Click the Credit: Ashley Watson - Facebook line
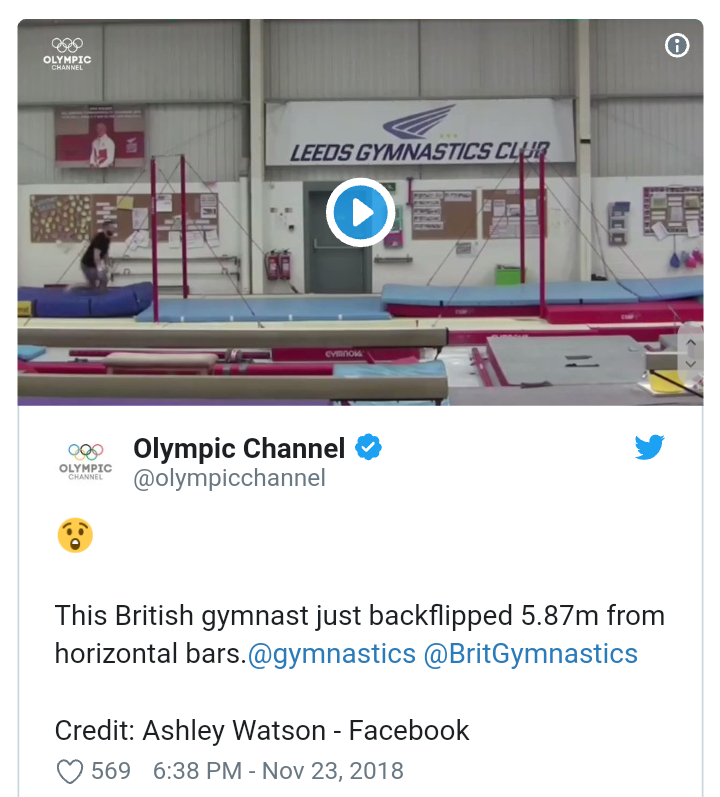 point(262,730)
